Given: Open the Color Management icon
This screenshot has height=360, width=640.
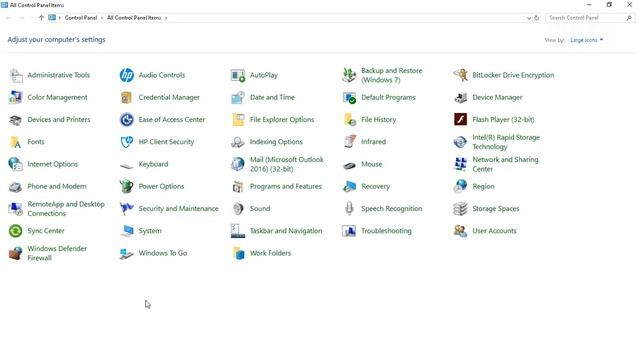Looking at the screenshot, I should 16,98.
